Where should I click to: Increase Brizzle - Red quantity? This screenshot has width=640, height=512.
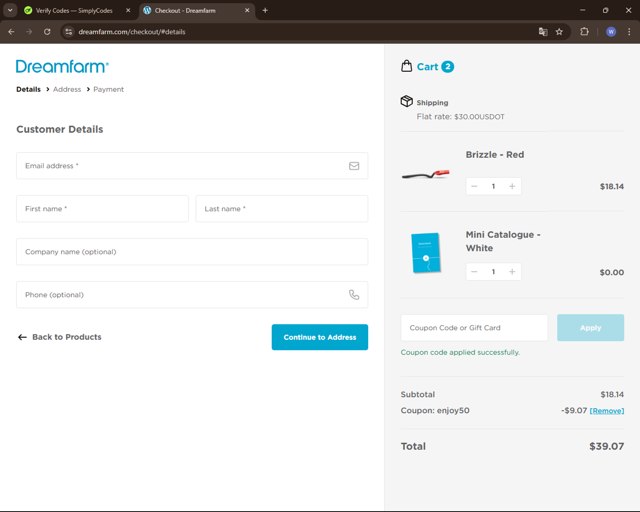click(x=512, y=186)
